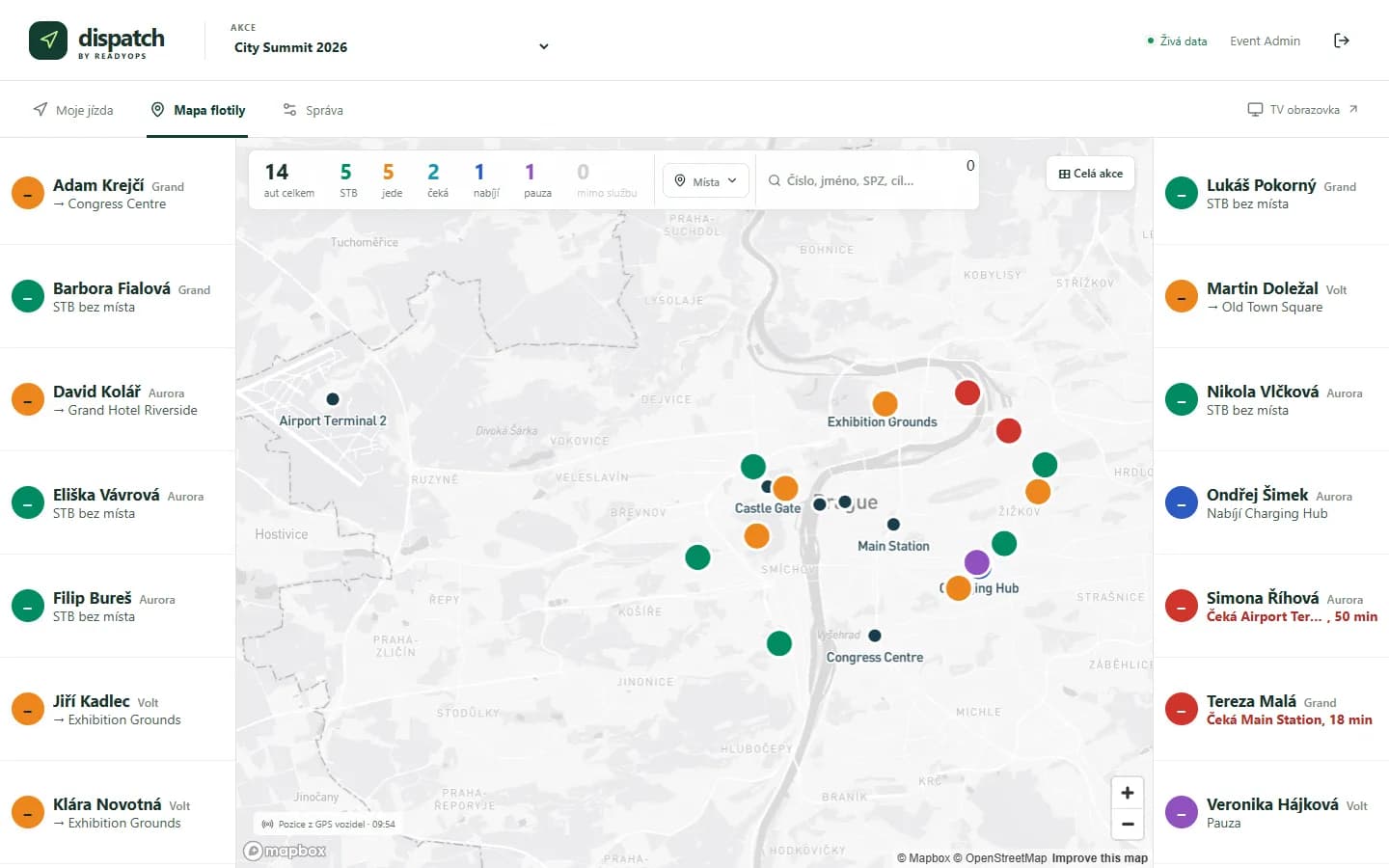
Task: Select Eliška Vávrová driver row
Action: (118, 502)
